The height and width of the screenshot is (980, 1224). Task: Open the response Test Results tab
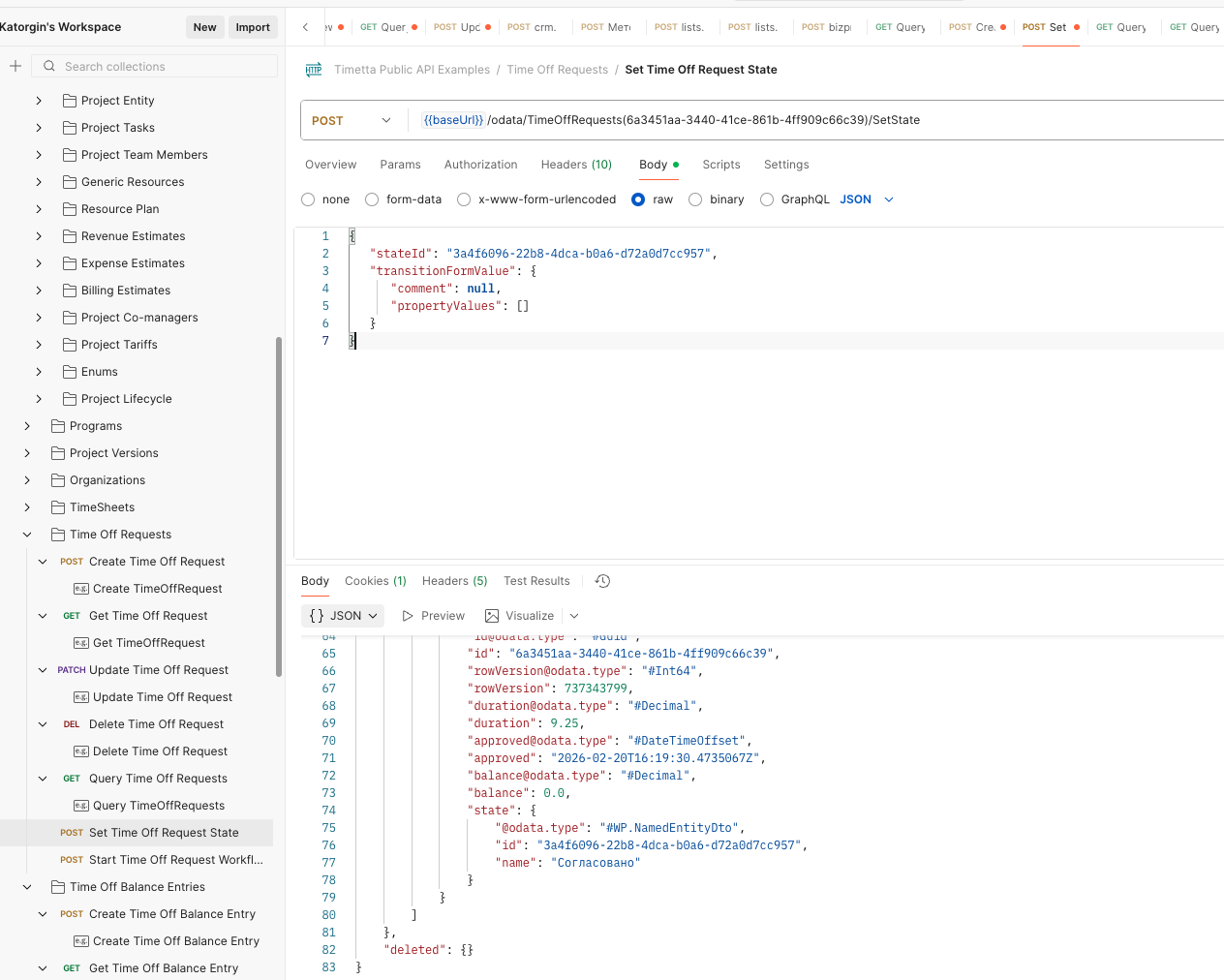[536, 581]
